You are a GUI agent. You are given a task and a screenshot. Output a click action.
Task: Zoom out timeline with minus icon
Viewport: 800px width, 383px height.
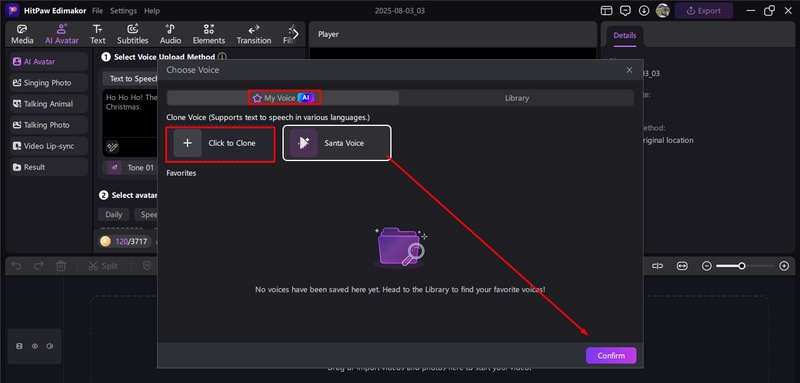click(x=706, y=266)
